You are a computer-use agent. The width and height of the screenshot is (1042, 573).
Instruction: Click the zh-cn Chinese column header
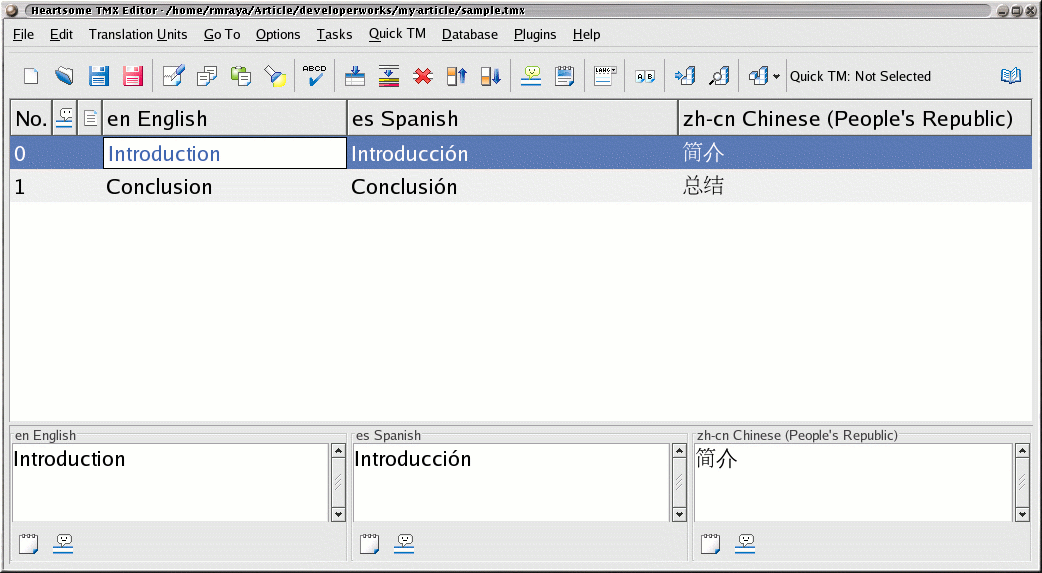[x=855, y=118]
